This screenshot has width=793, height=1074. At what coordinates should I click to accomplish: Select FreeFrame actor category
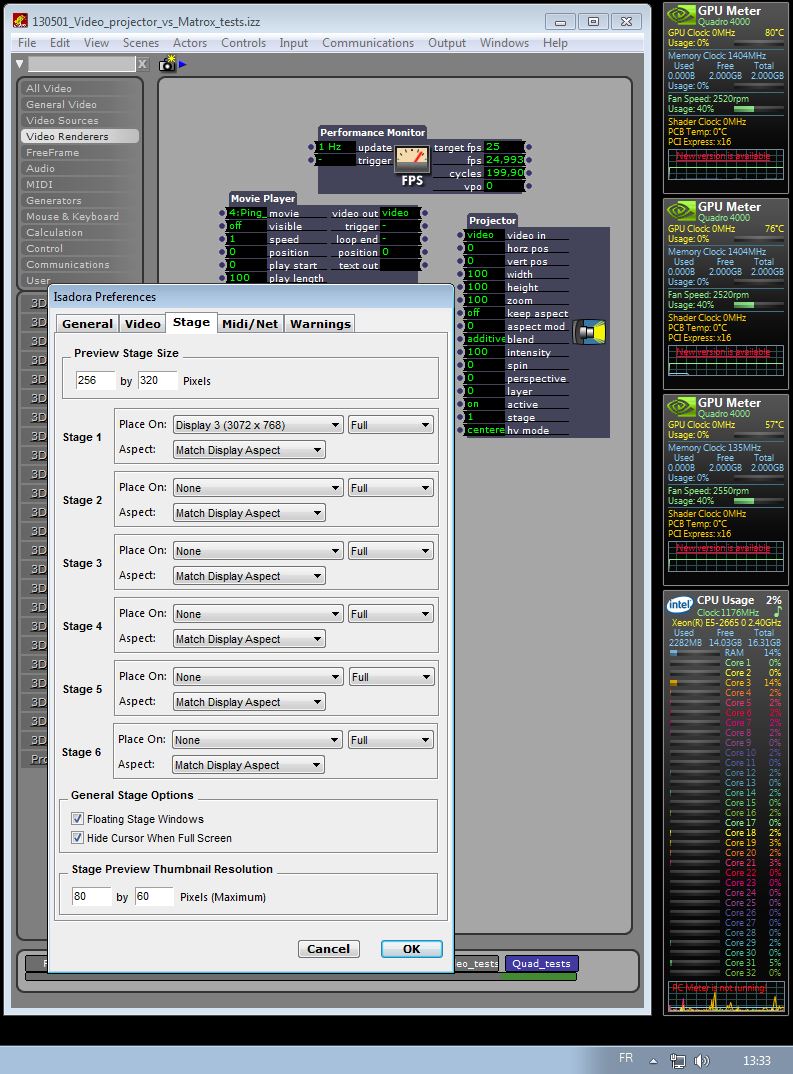point(80,152)
